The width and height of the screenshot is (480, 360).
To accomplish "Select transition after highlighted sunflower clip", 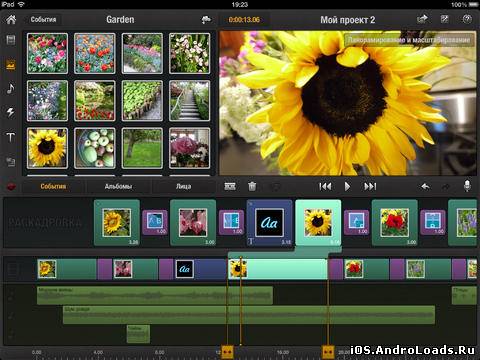I will click(356, 222).
